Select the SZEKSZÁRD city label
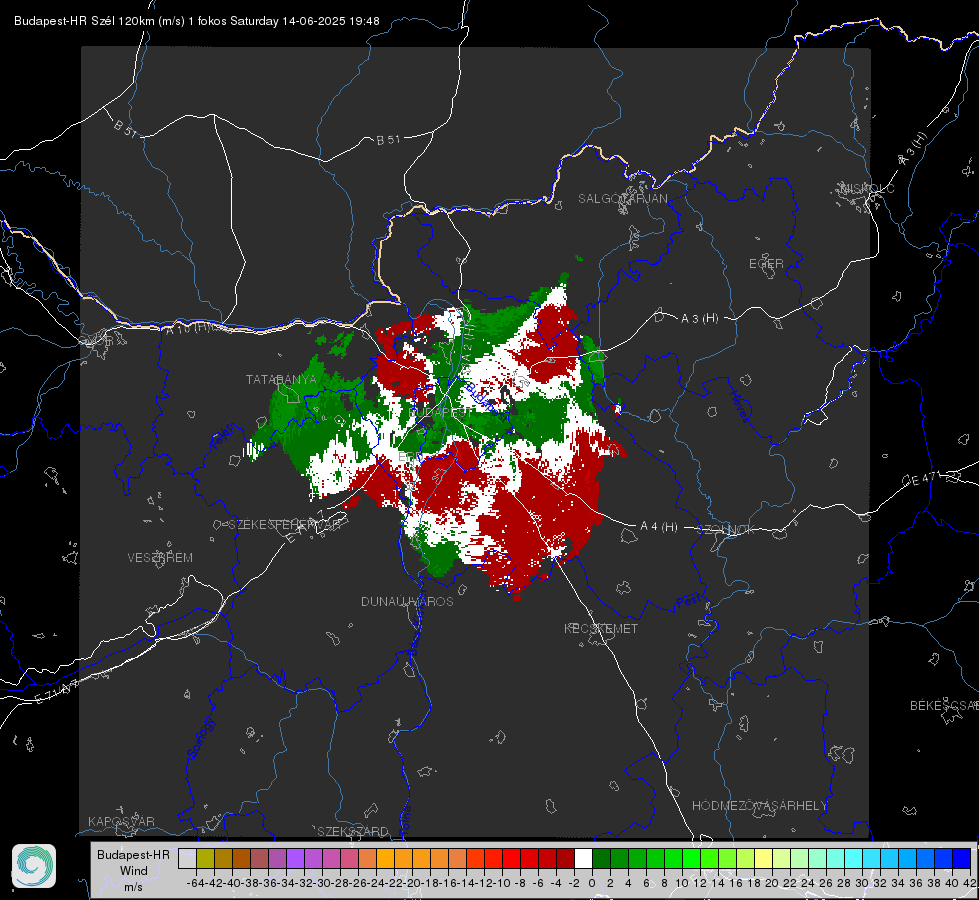This screenshot has height=900, width=979. click(x=353, y=831)
